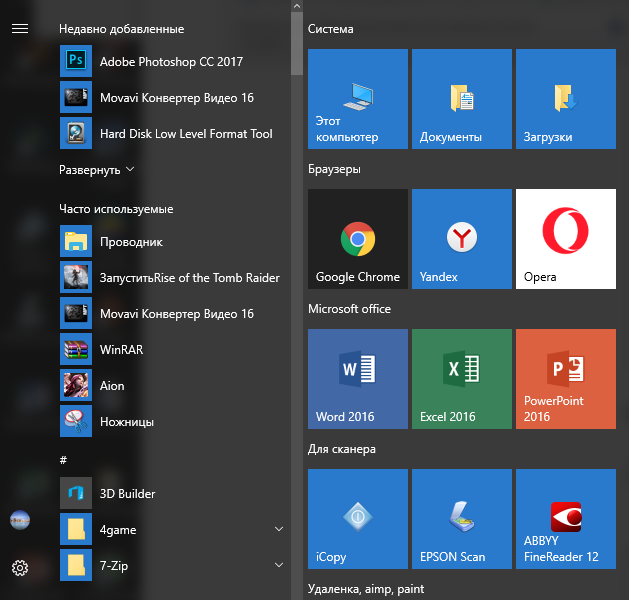Open Ножницы snipping tool

click(x=174, y=421)
